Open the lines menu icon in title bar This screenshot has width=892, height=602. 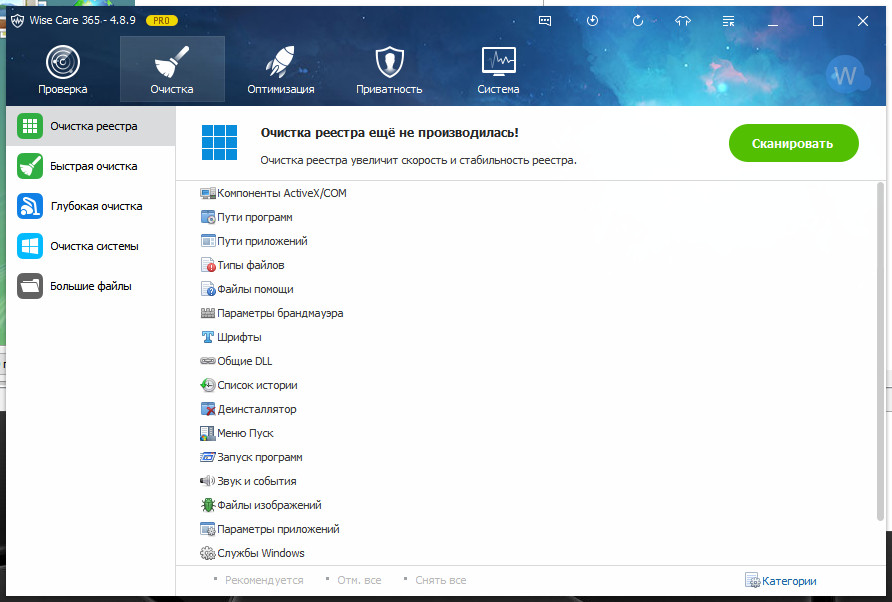coord(728,21)
